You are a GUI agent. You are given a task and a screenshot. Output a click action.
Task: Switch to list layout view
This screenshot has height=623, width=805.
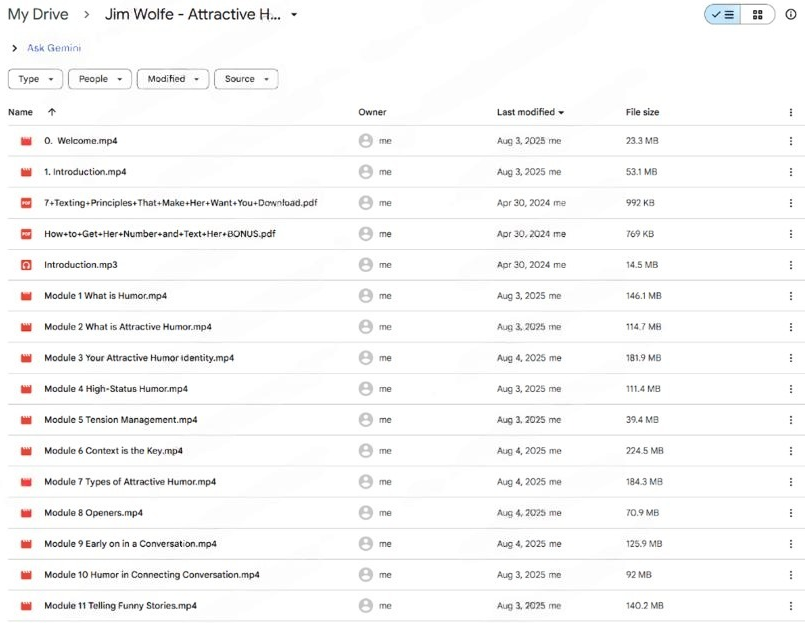(724, 15)
